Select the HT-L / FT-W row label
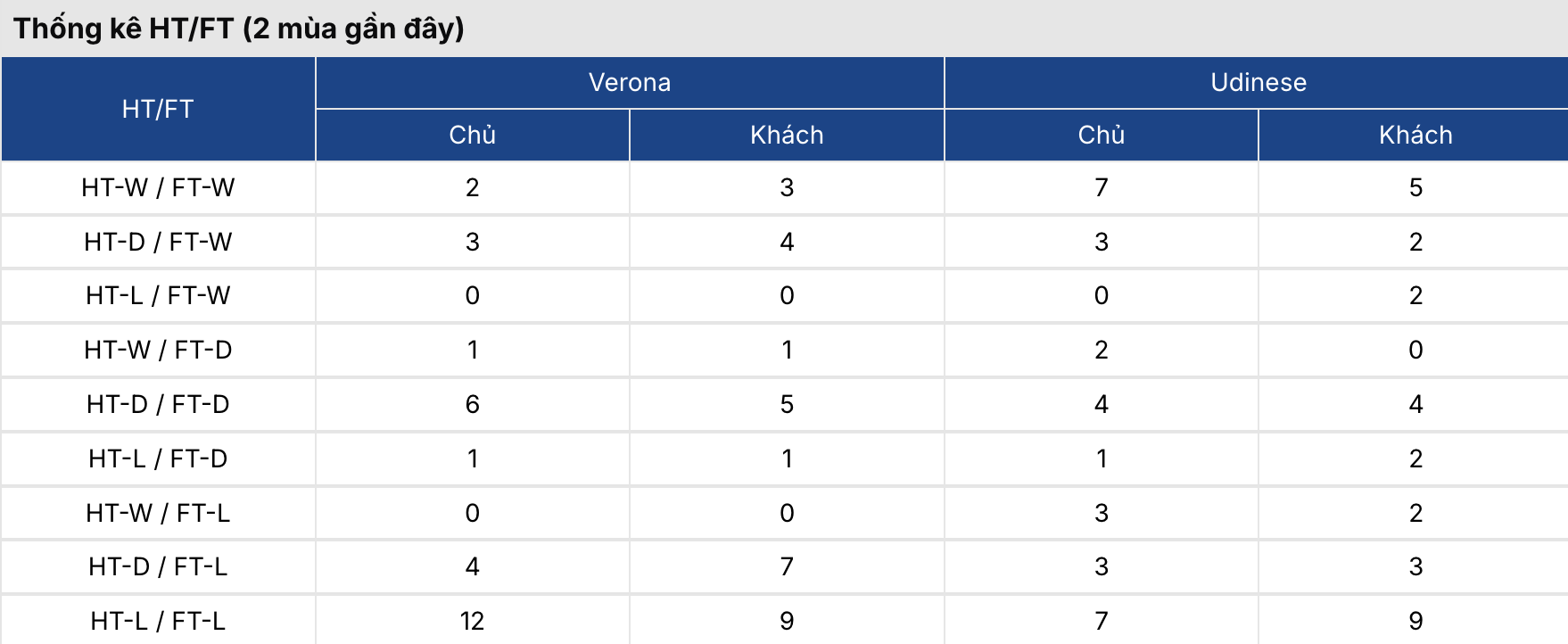 [x=158, y=295]
